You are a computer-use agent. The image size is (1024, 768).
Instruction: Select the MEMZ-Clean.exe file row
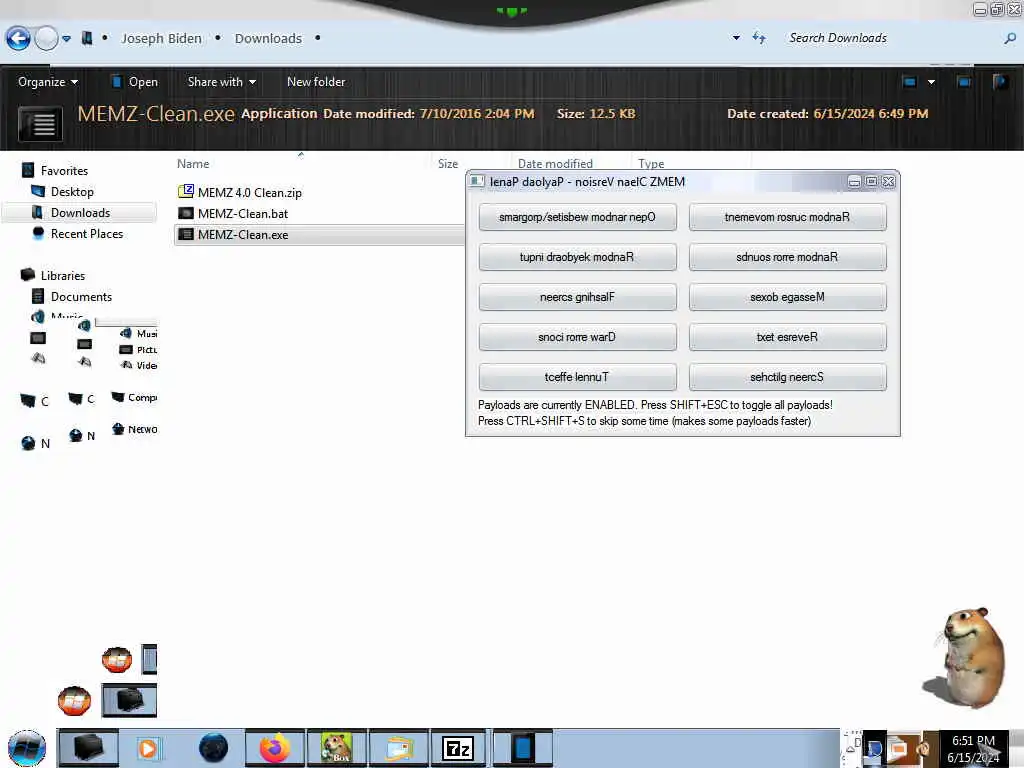(319, 234)
